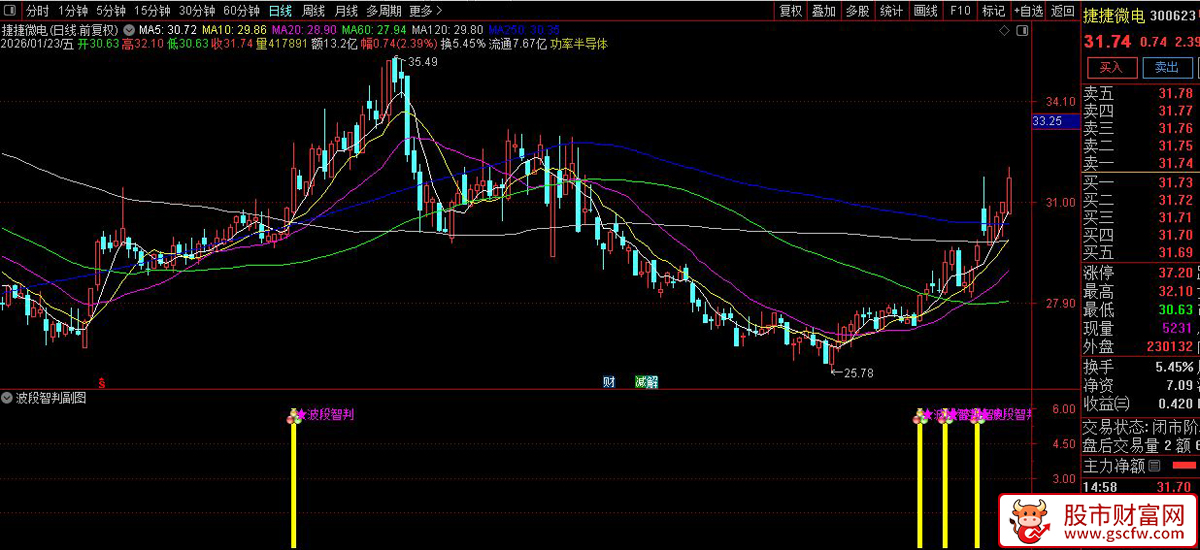1200x550 pixels.
Task: Collapse the 波段智判副图 sub-chart indicator
Action: click(x=8, y=398)
